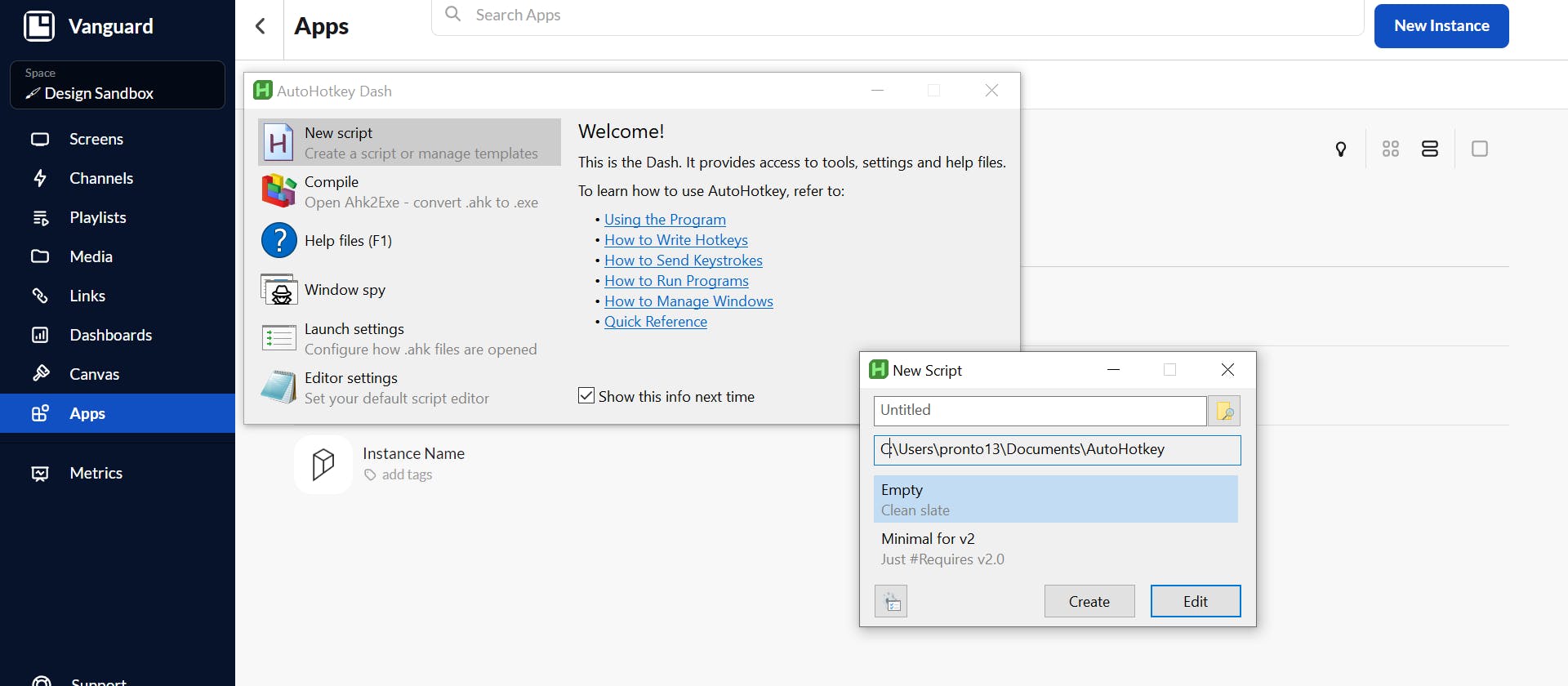Switch to list view layout
Image resolution: width=1568 pixels, height=686 pixels.
tap(1430, 149)
